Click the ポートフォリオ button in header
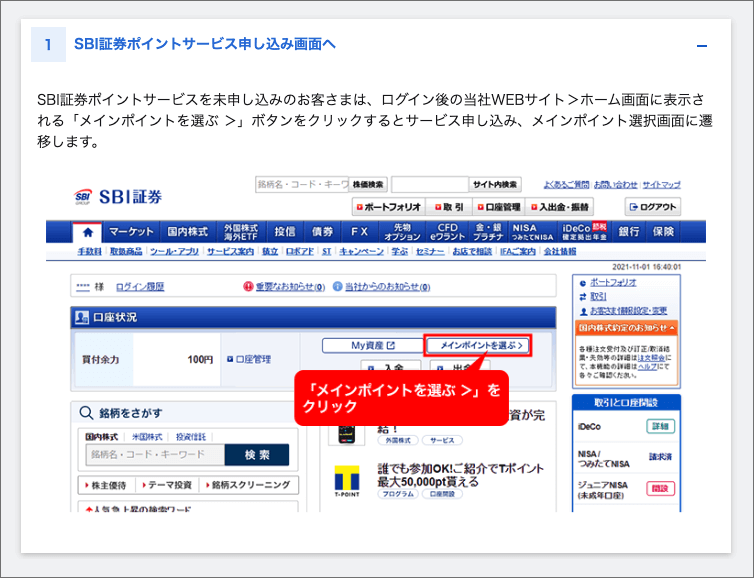The height and width of the screenshot is (578, 754). point(389,207)
